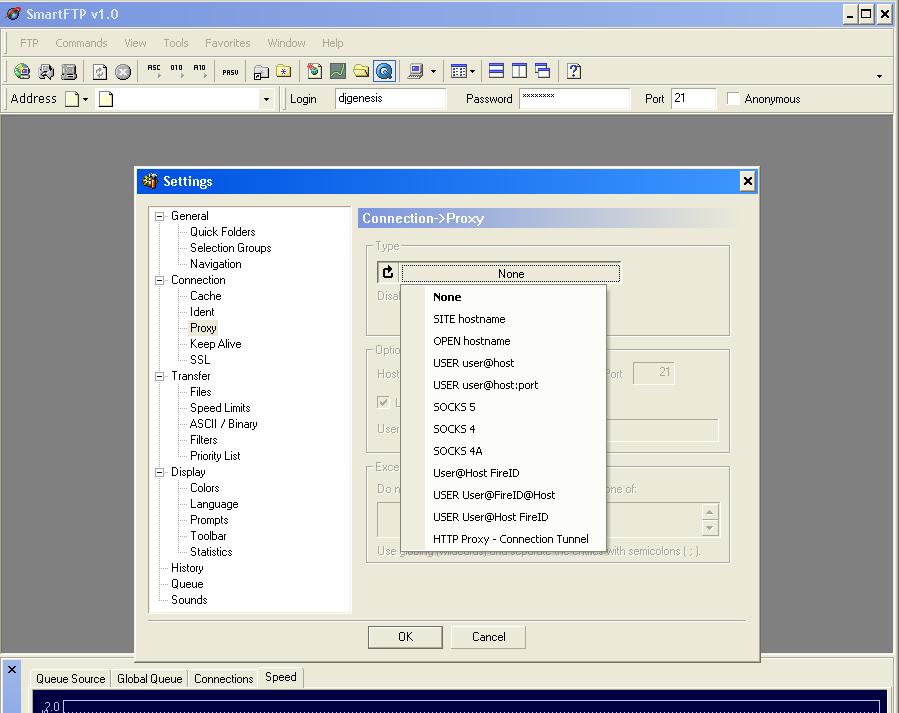Click the PASV mode toolbar icon
899x713 pixels.
click(230, 71)
